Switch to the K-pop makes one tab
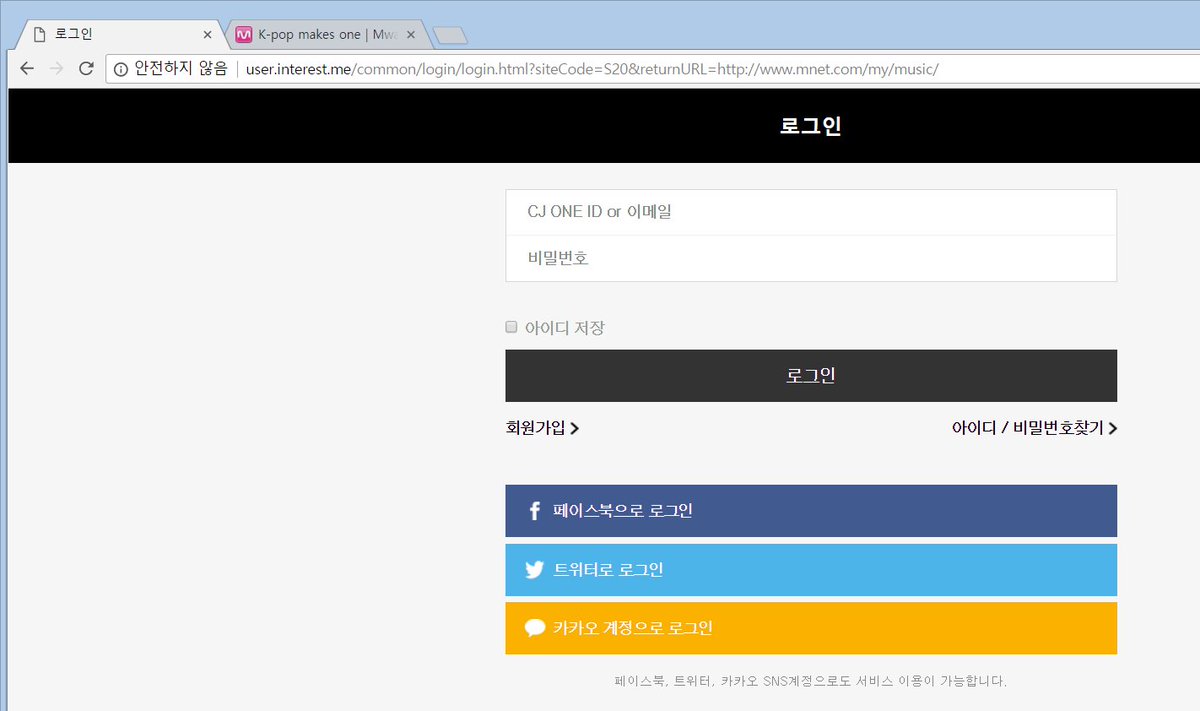The width and height of the screenshot is (1200, 711). 326,34
